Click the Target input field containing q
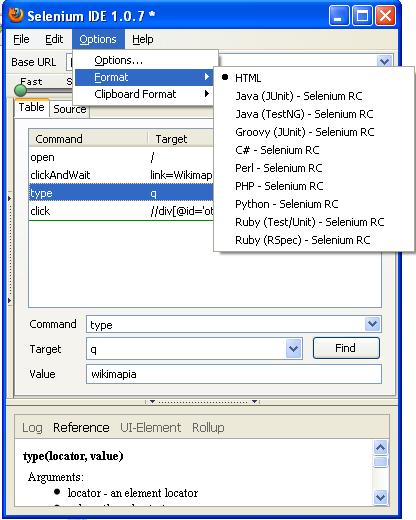The image size is (416, 520). click(186, 349)
